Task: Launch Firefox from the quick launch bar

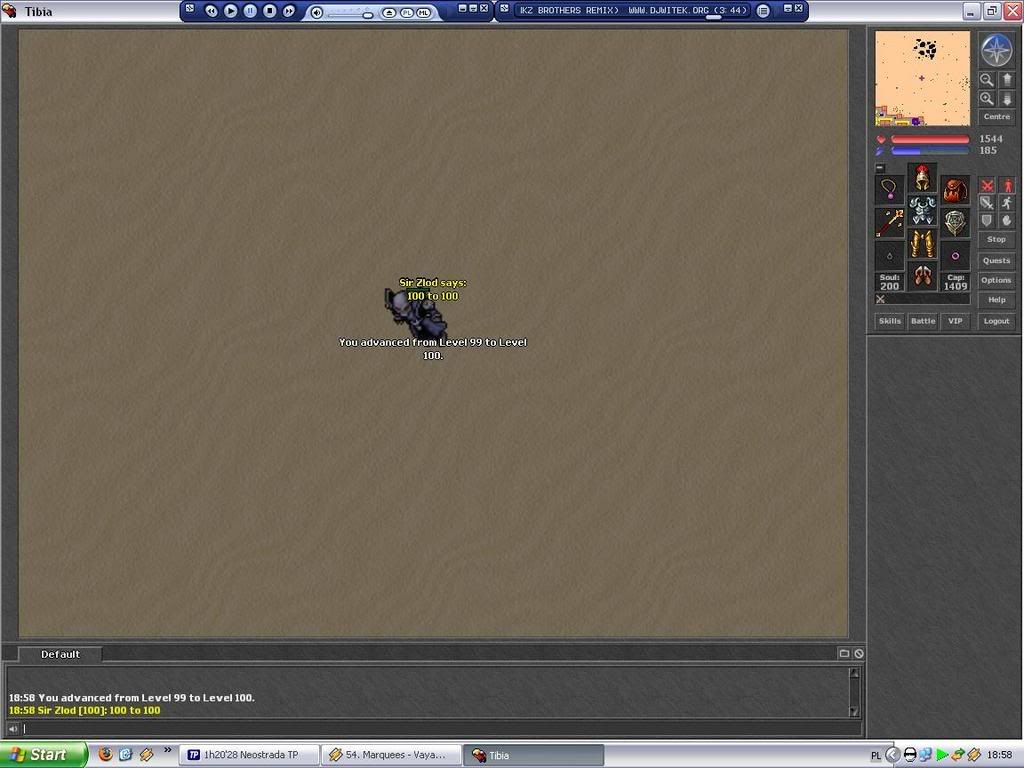Action: coord(105,754)
